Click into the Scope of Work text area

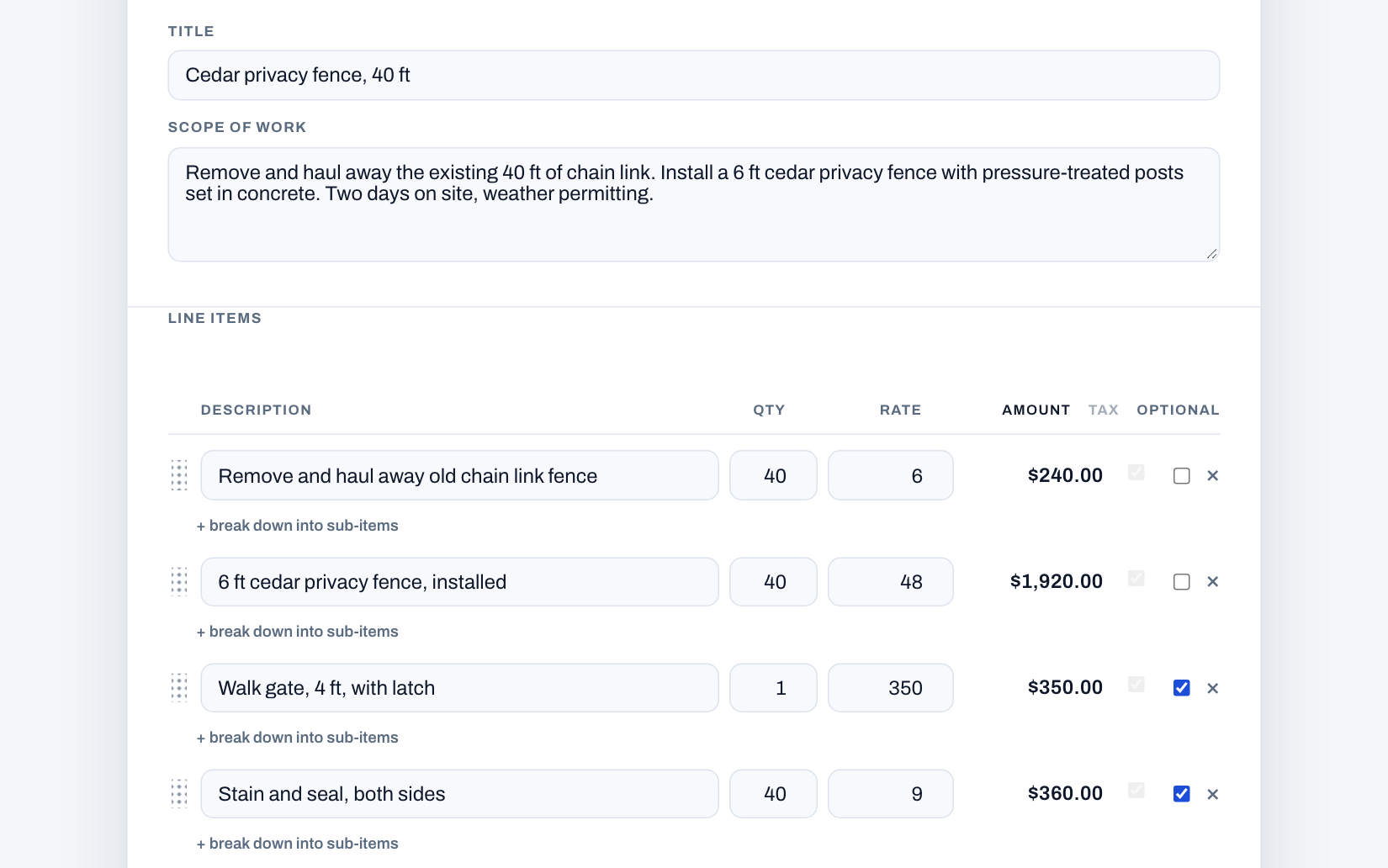point(694,204)
